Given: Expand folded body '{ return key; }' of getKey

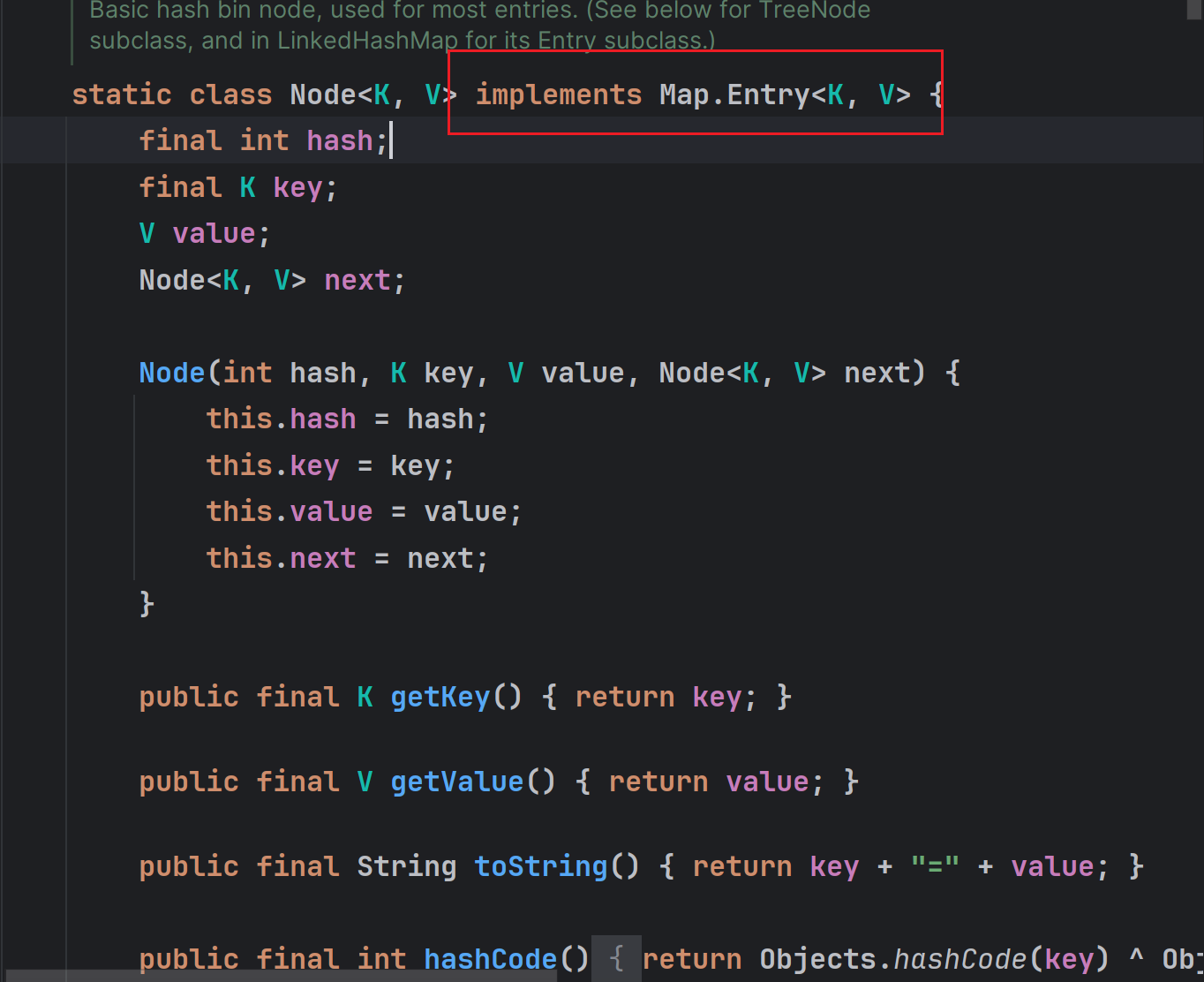Looking at the screenshot, I should coord(666,697).
